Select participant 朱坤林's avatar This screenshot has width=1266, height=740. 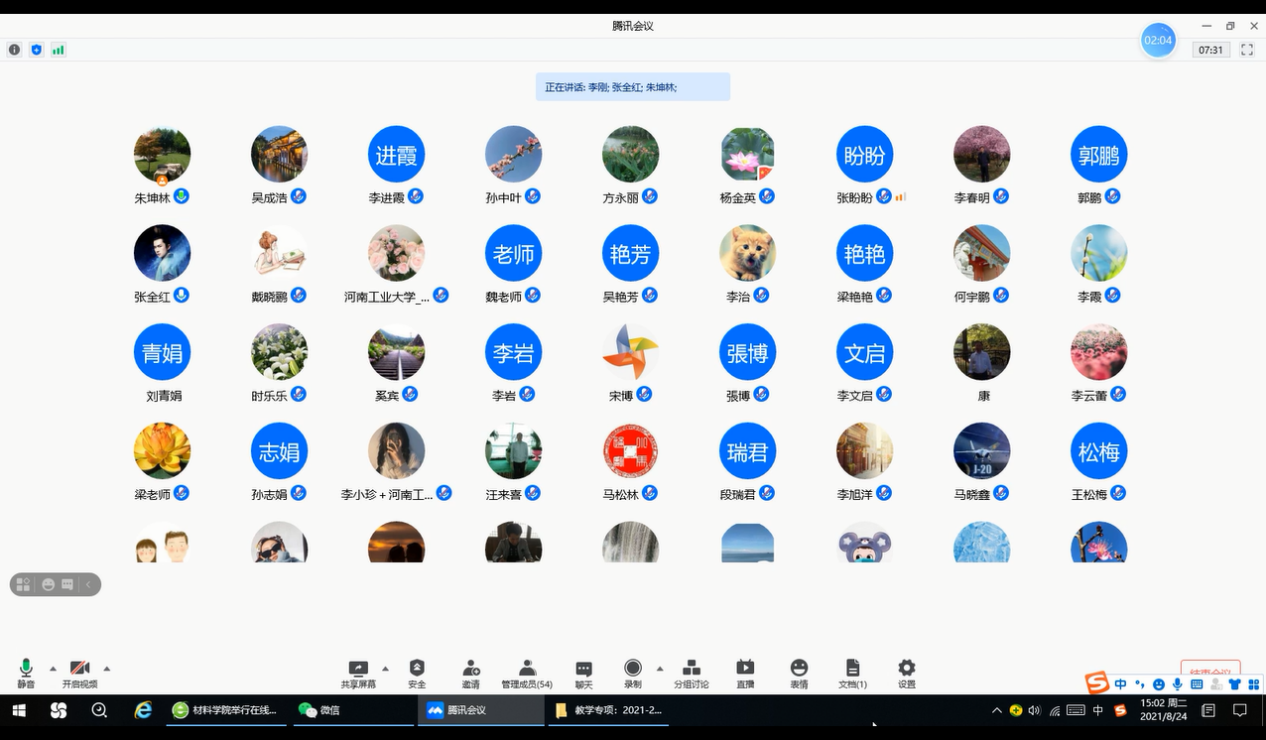(162, 154)
